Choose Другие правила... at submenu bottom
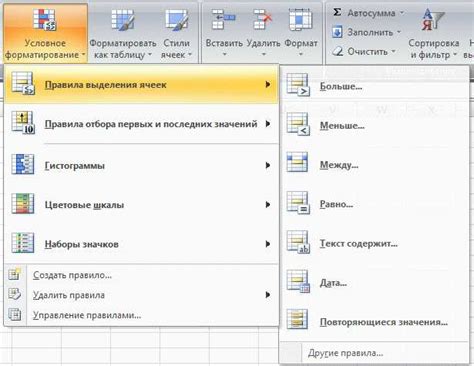 (x=375, y=353)
